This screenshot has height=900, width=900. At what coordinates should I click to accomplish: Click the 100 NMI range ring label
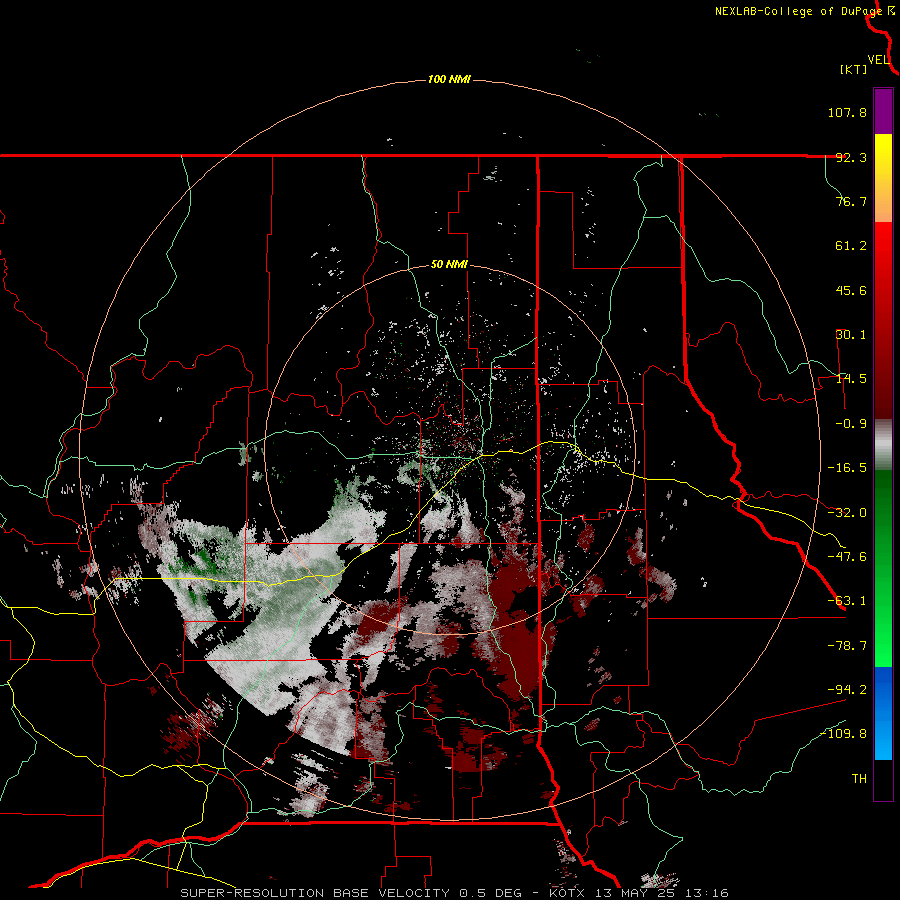pyautogui.click(x=449, y=79)
